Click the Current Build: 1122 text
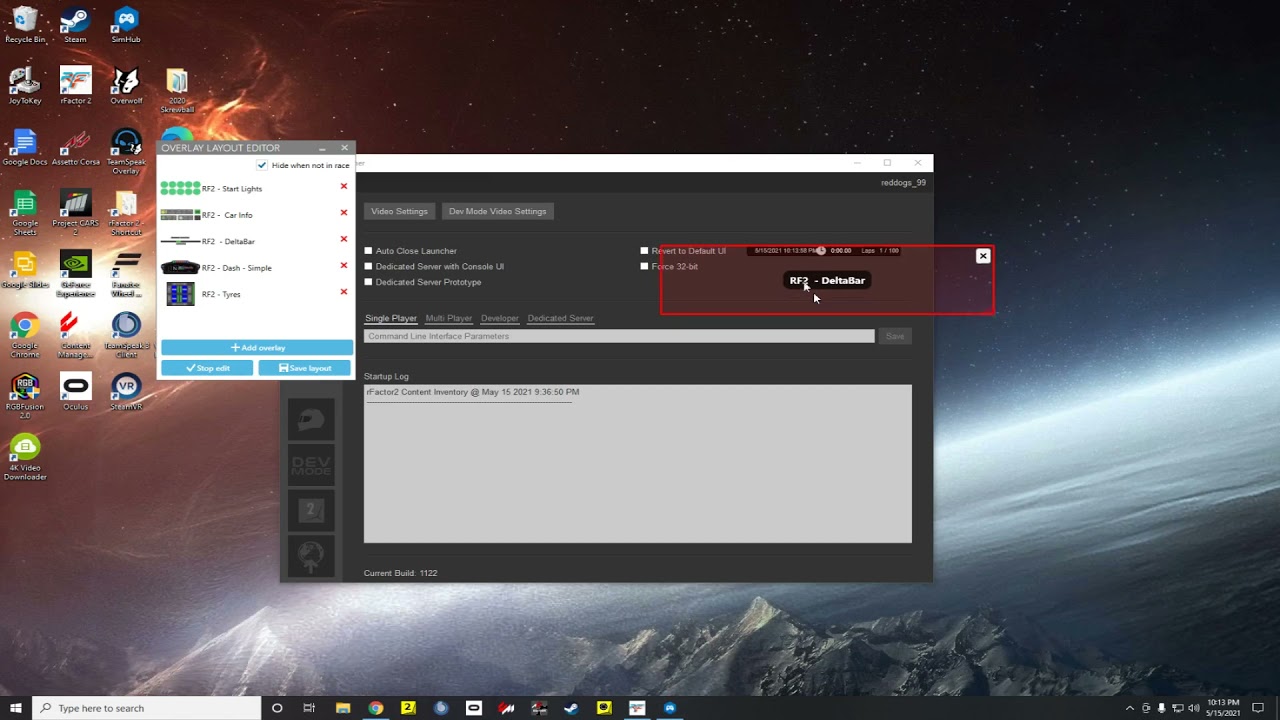 pos(400,573)
